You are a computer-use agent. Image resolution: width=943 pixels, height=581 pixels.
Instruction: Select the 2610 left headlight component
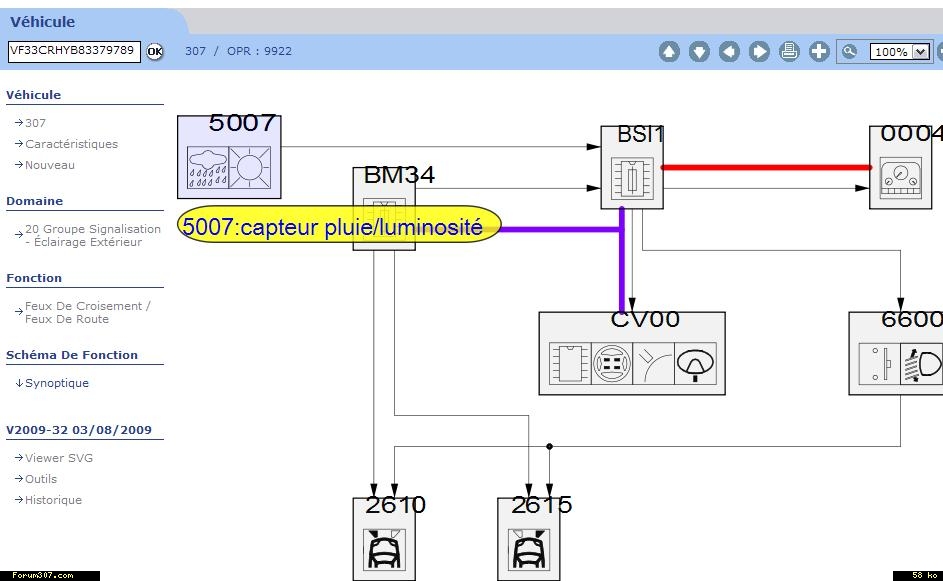(x=384, y=539)
